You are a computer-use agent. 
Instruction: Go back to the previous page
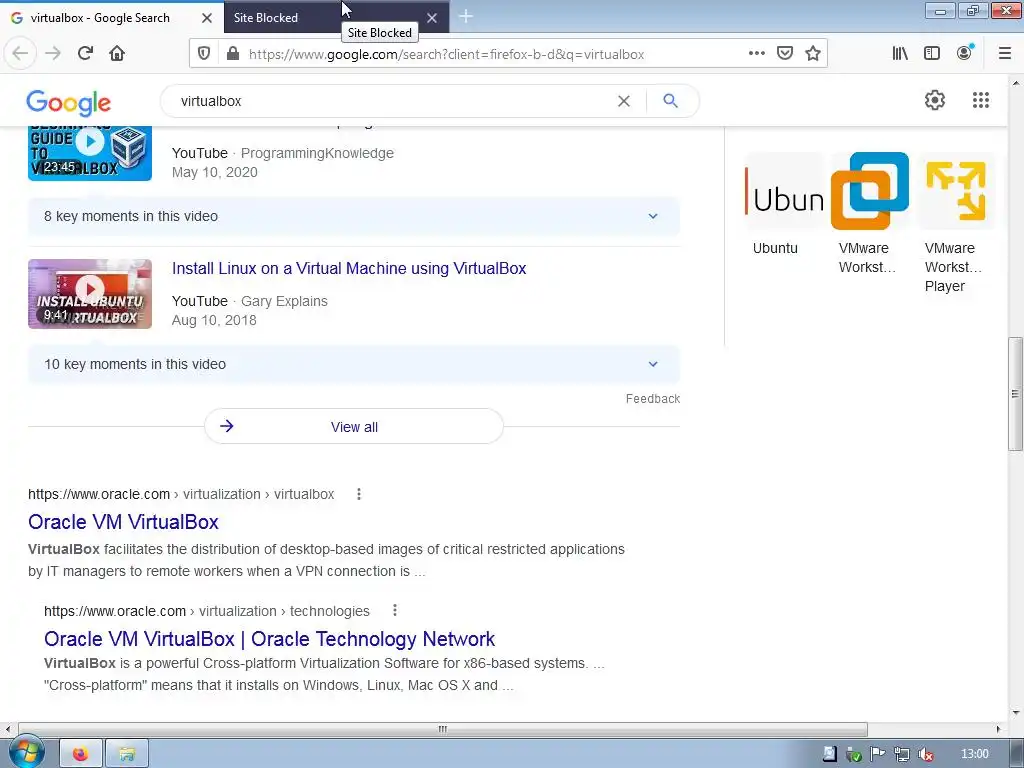click(x=20, y=53)
